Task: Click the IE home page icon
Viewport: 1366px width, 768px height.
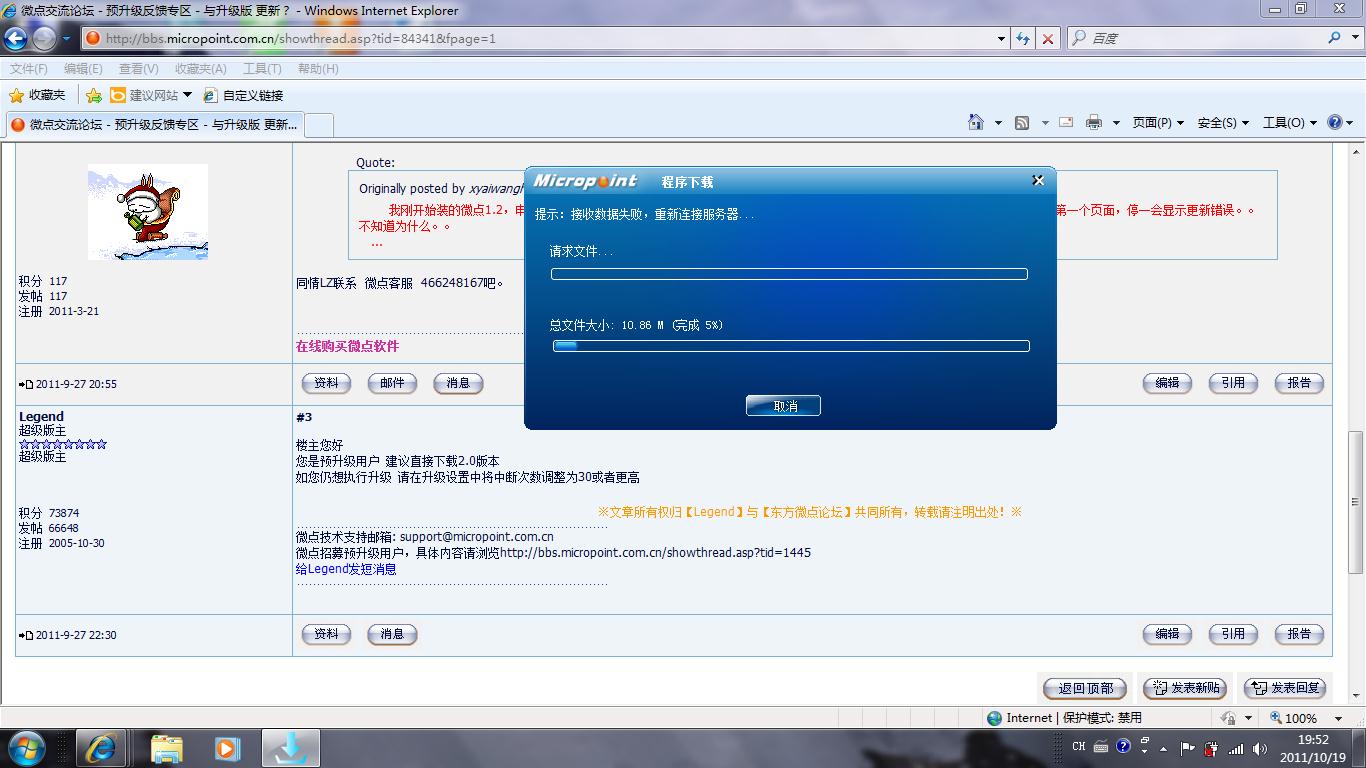Action: coord(976,122)
